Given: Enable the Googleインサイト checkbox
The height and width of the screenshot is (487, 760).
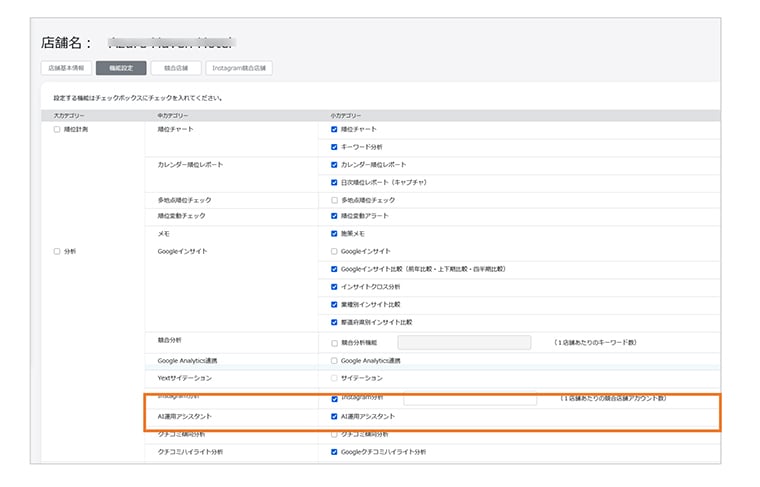Looking at the screenshot, I should pyautogui.click(x=334, y=251).
